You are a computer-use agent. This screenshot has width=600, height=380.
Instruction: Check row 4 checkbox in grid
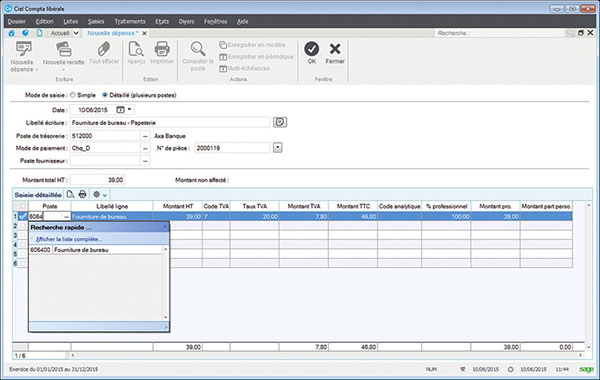click(23, 244)
